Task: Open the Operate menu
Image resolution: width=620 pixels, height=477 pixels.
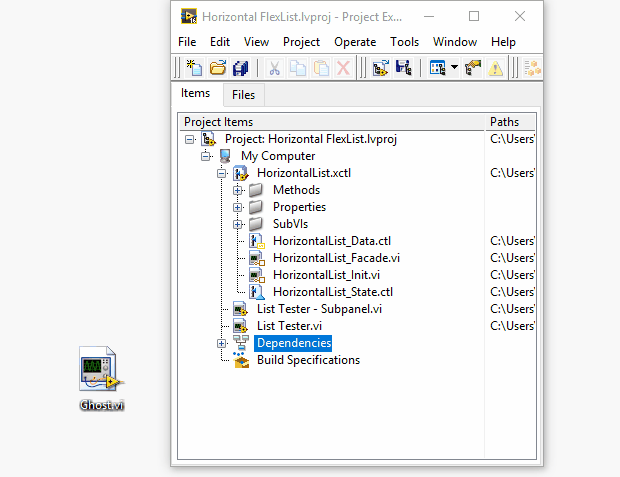Action: (x=355, y=42)
